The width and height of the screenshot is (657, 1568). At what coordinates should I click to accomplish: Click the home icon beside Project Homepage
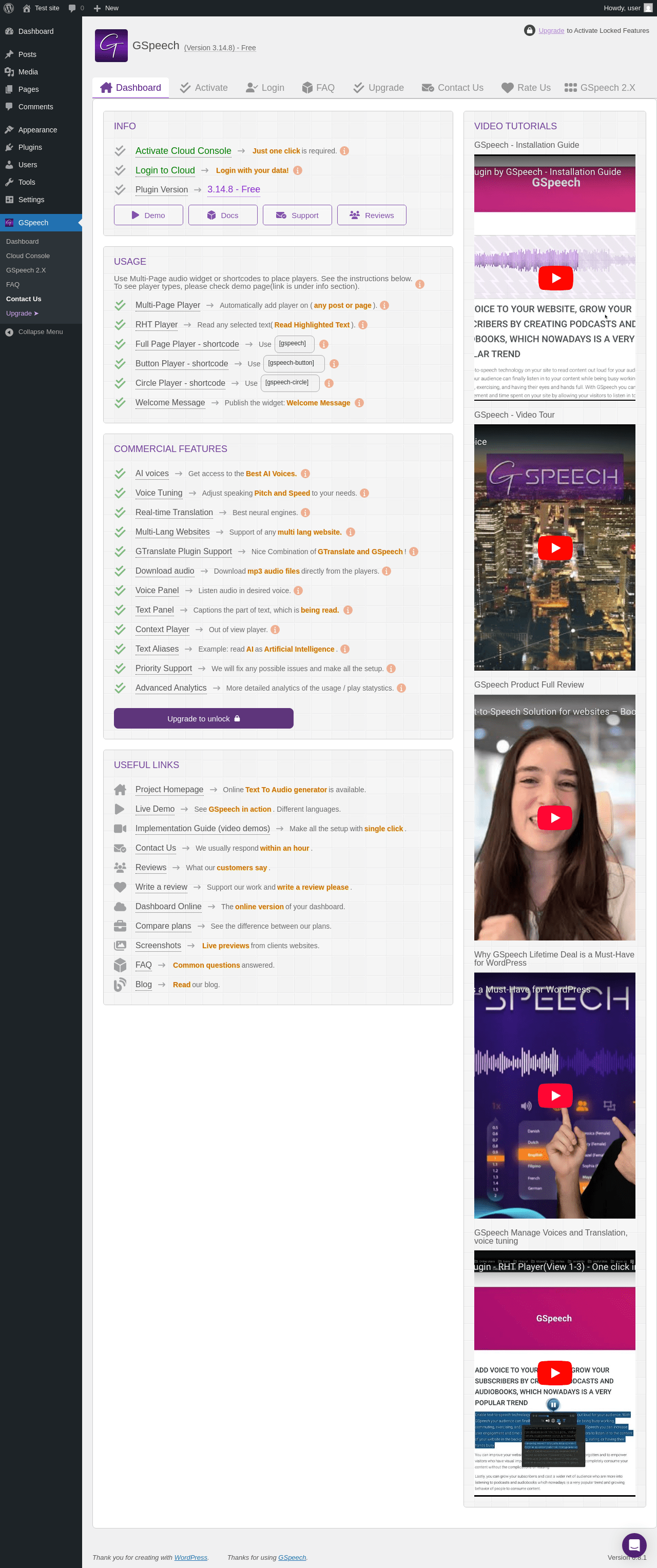120,790
